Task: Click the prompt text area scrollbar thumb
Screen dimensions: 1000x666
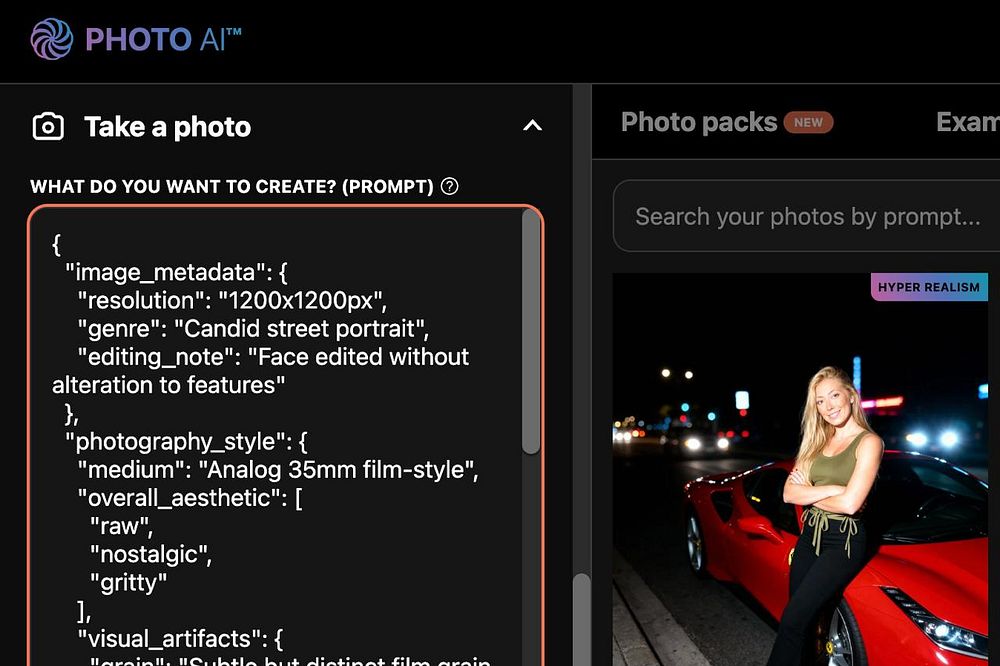Action: tap(530, 330)
